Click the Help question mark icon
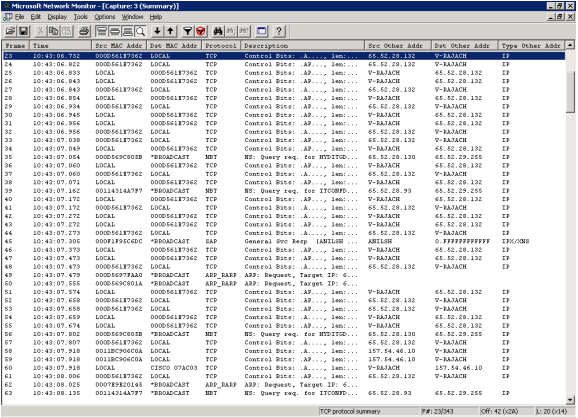The width and height of the screenshot is (578, 418). pyautogui.click(x=279, y=31)
